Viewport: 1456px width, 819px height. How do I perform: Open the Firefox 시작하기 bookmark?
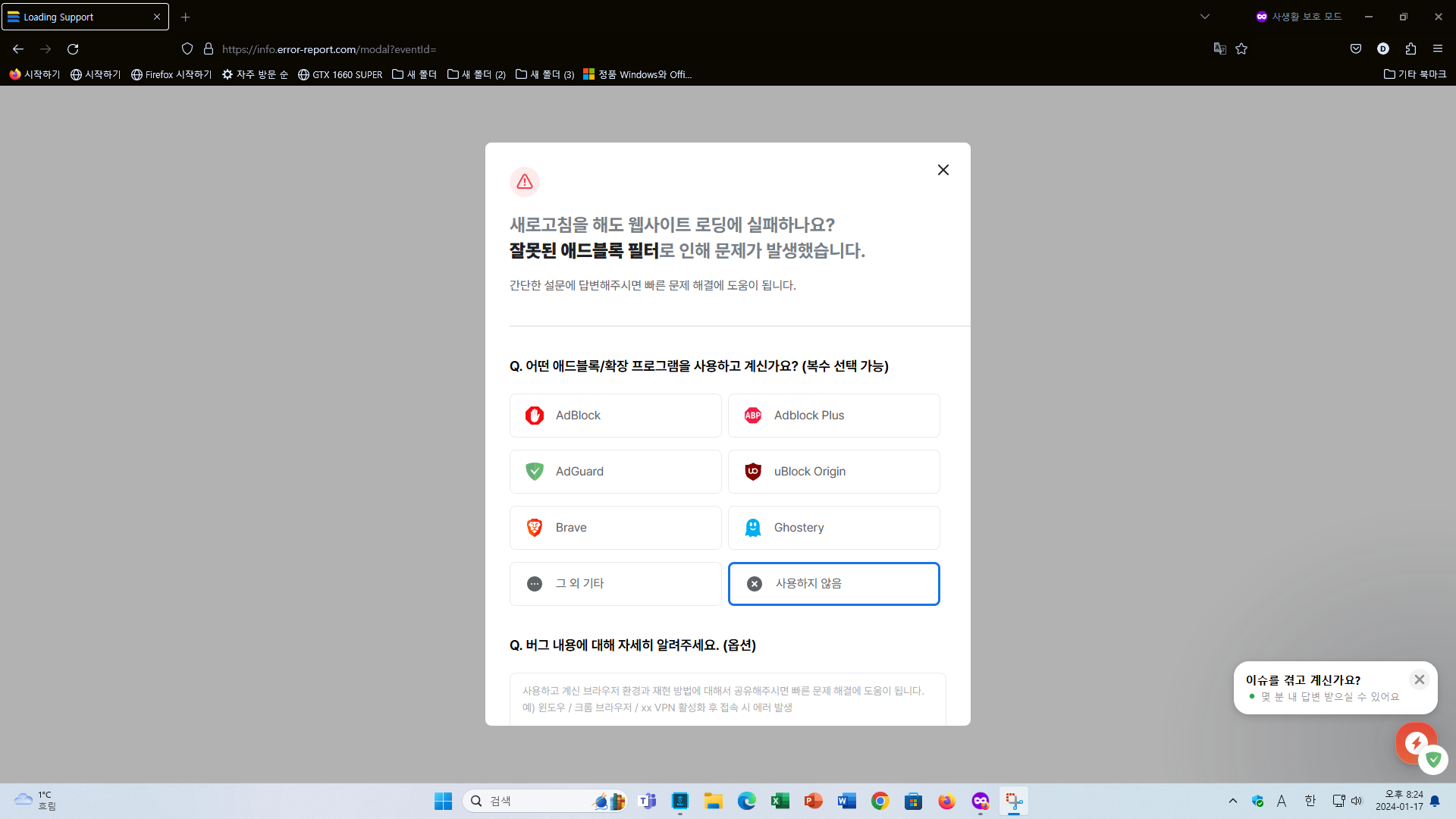tap(171, 74)
